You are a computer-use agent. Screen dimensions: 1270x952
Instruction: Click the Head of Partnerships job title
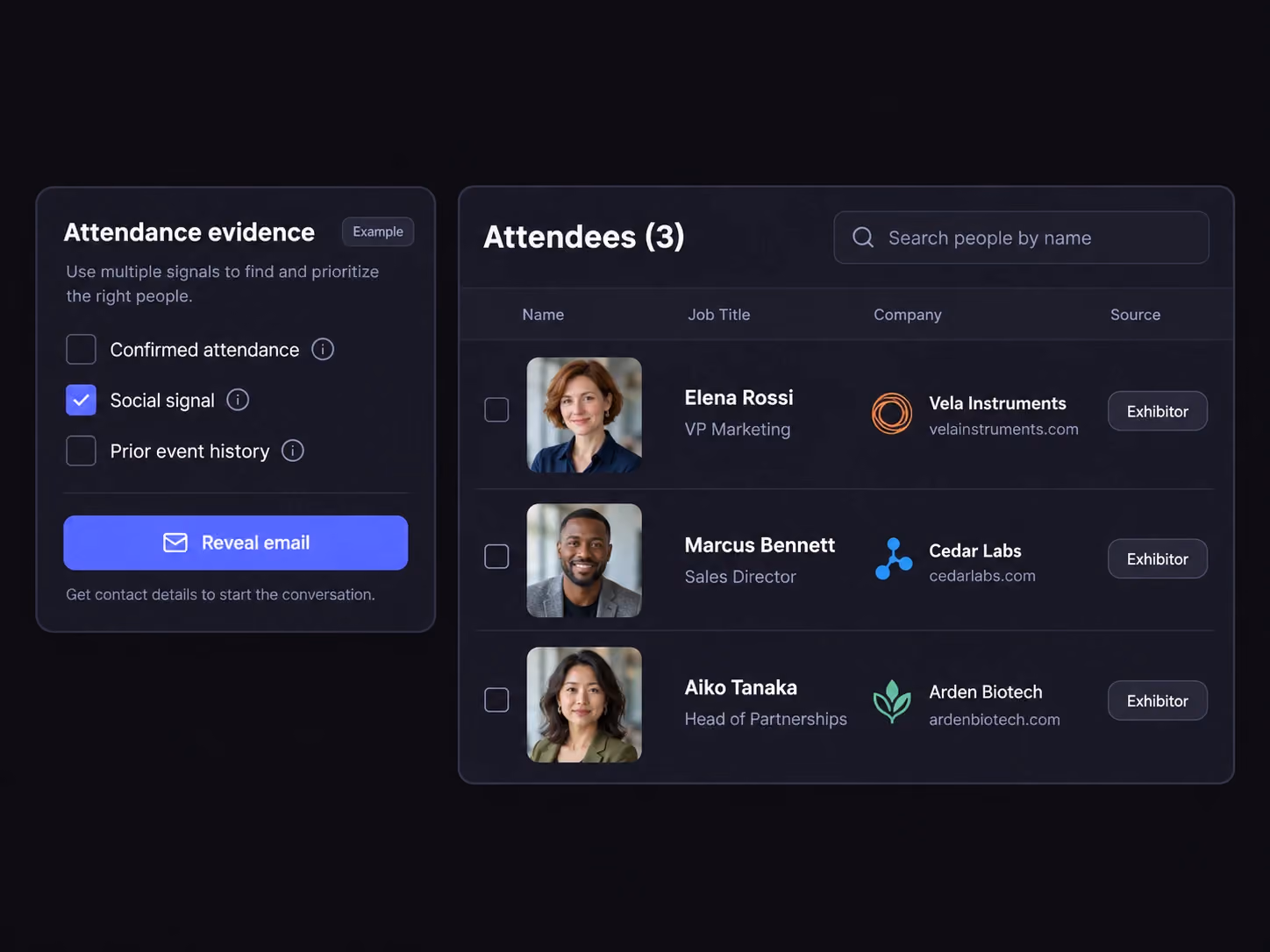coord(766,719)
